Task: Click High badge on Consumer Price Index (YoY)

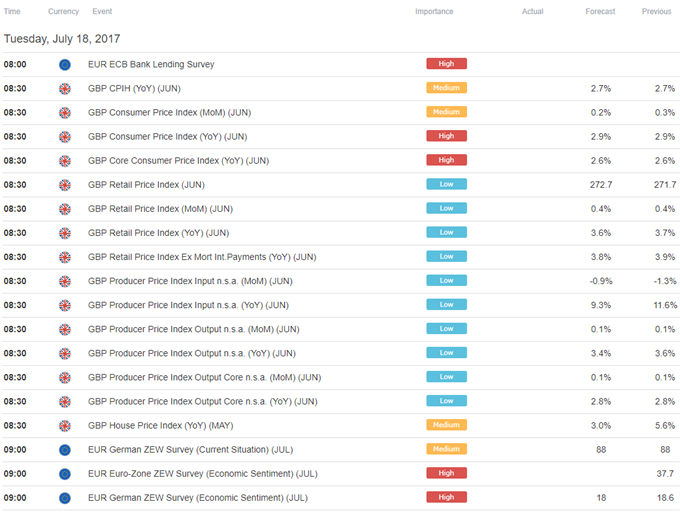Action: coord(446,136)
